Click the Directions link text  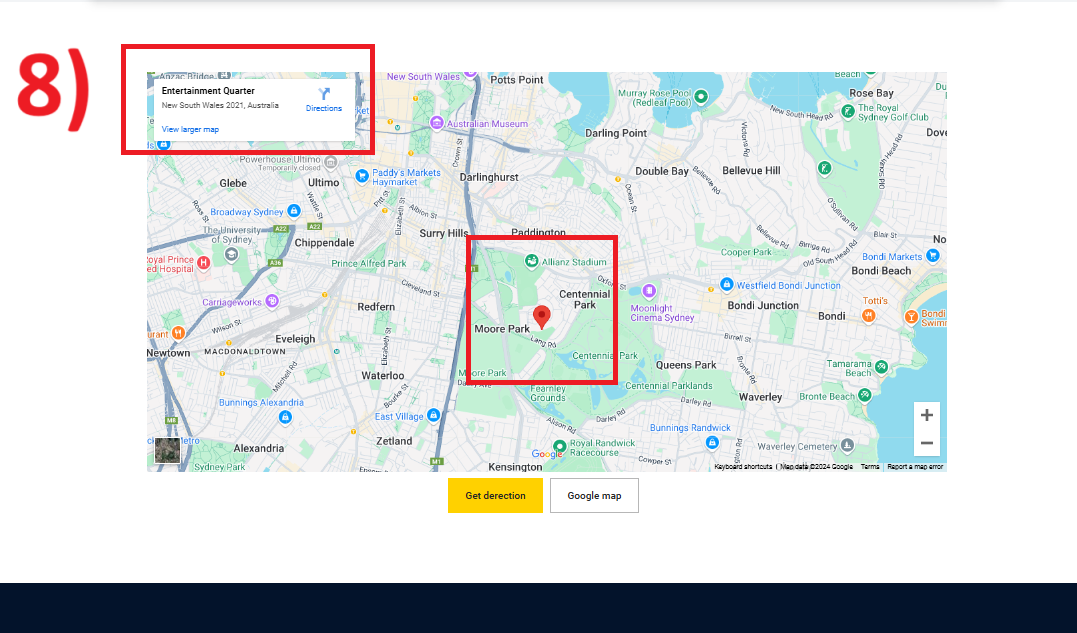coord(324,108)
